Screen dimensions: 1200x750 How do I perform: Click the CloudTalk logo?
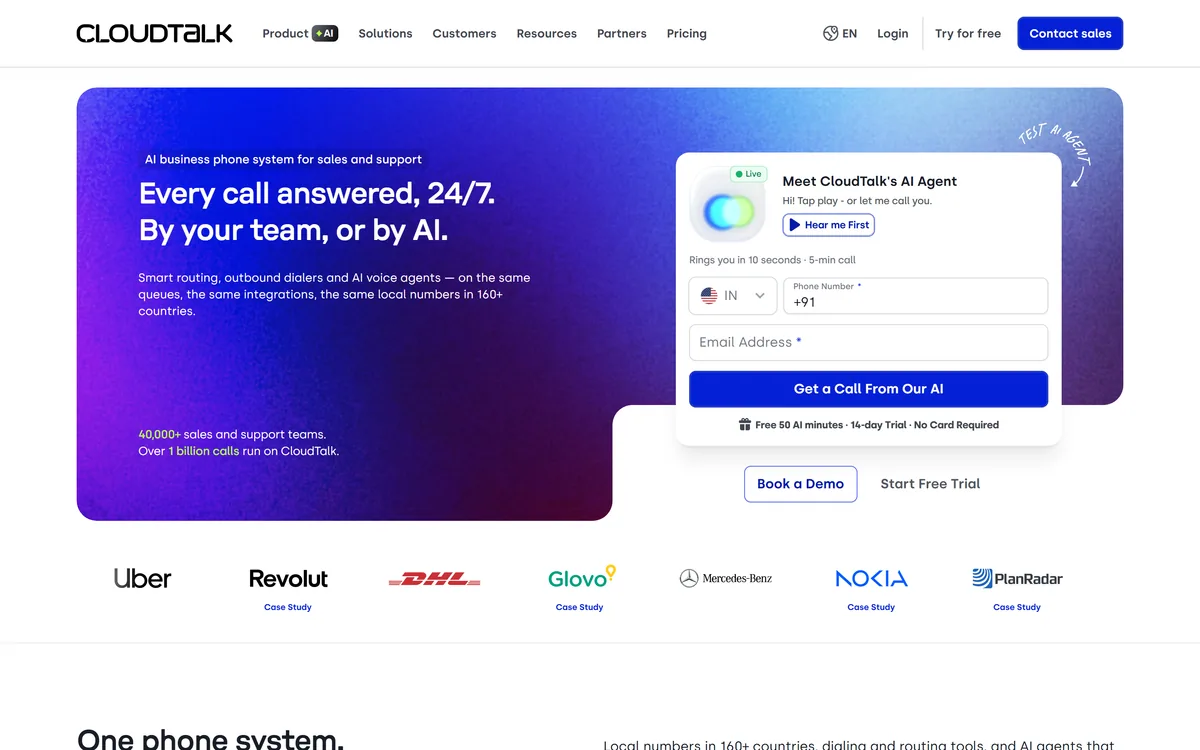[x=154, y=33]
